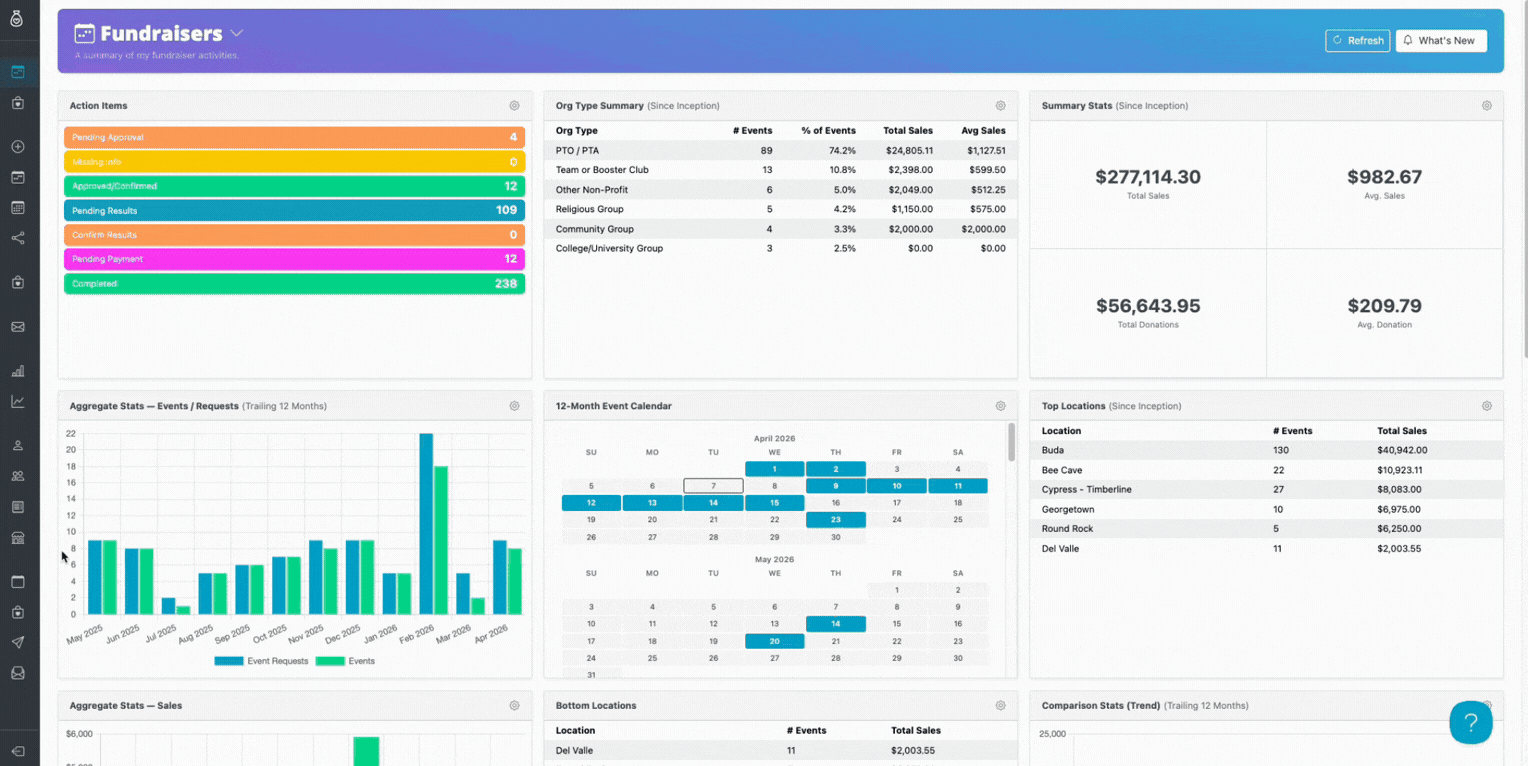Open the bar chart icon in the sidebar
Image resolution: width=1528 pixels, height=766 pixels.
tap(18, 371)
